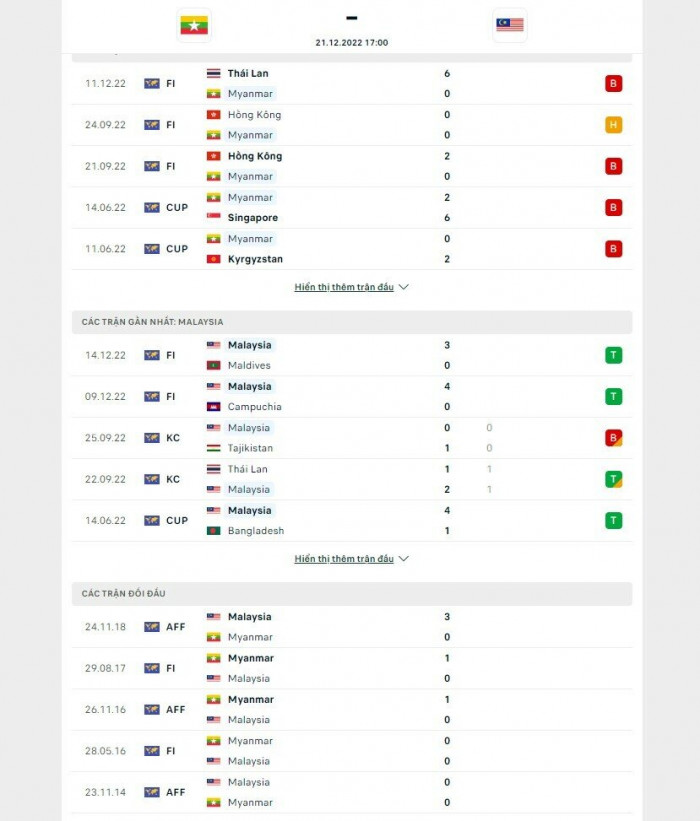The width and height of the screenshot is (700, 821).
Task: Expand more matches under Myanmar recent games
Action: [x=351, y=287]
